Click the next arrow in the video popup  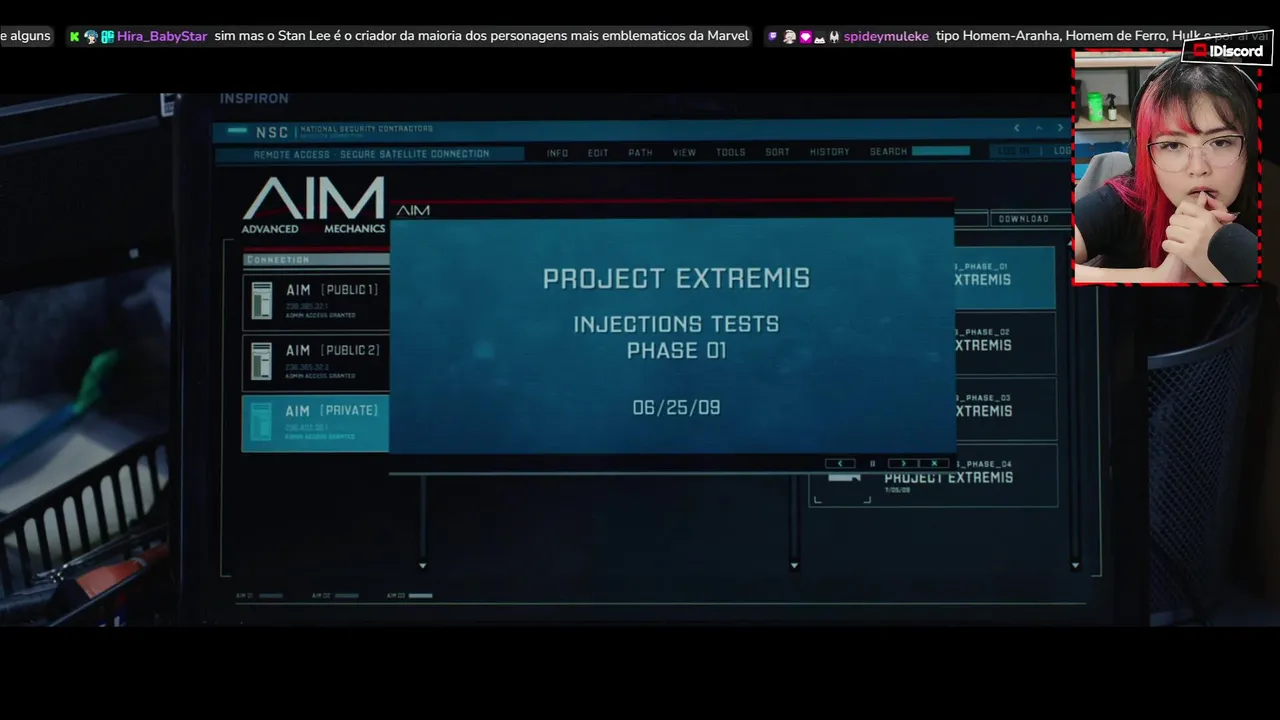(903, 463)
